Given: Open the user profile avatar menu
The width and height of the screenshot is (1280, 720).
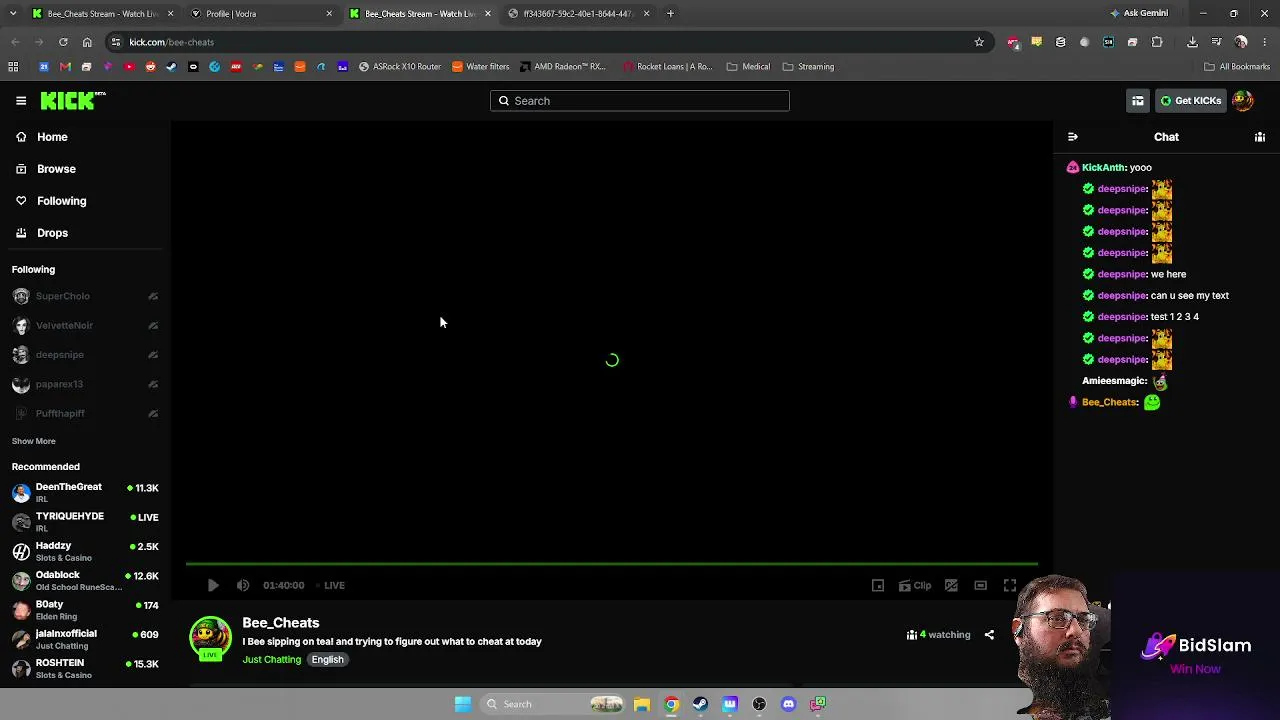Looking at the screenshot, I should click(x=1243, y=101).
